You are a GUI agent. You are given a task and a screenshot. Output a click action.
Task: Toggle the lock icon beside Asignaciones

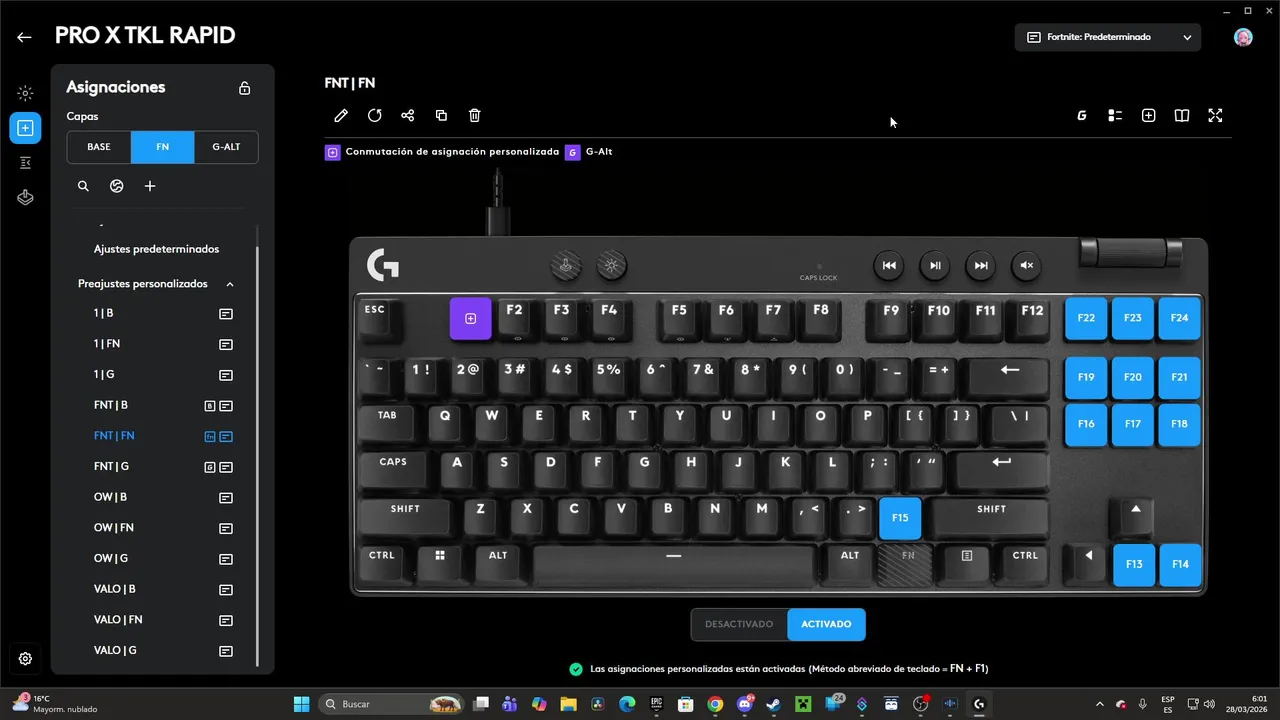pos(244,88)
